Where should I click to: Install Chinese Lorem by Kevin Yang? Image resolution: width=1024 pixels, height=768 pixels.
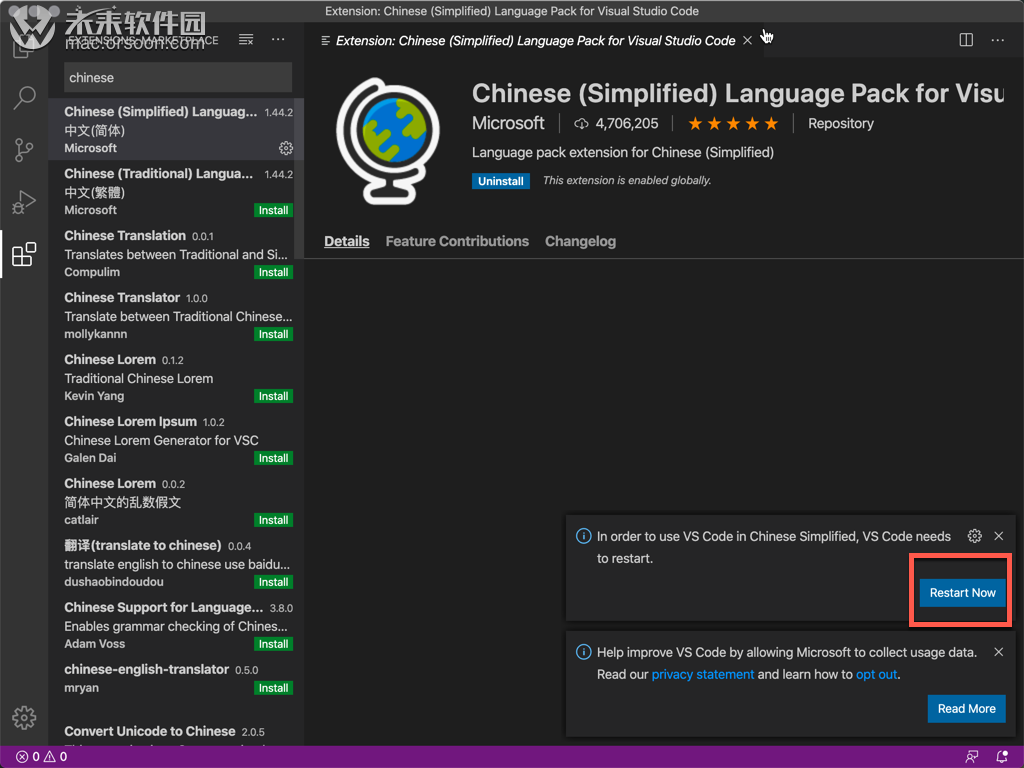coord(273,396)
